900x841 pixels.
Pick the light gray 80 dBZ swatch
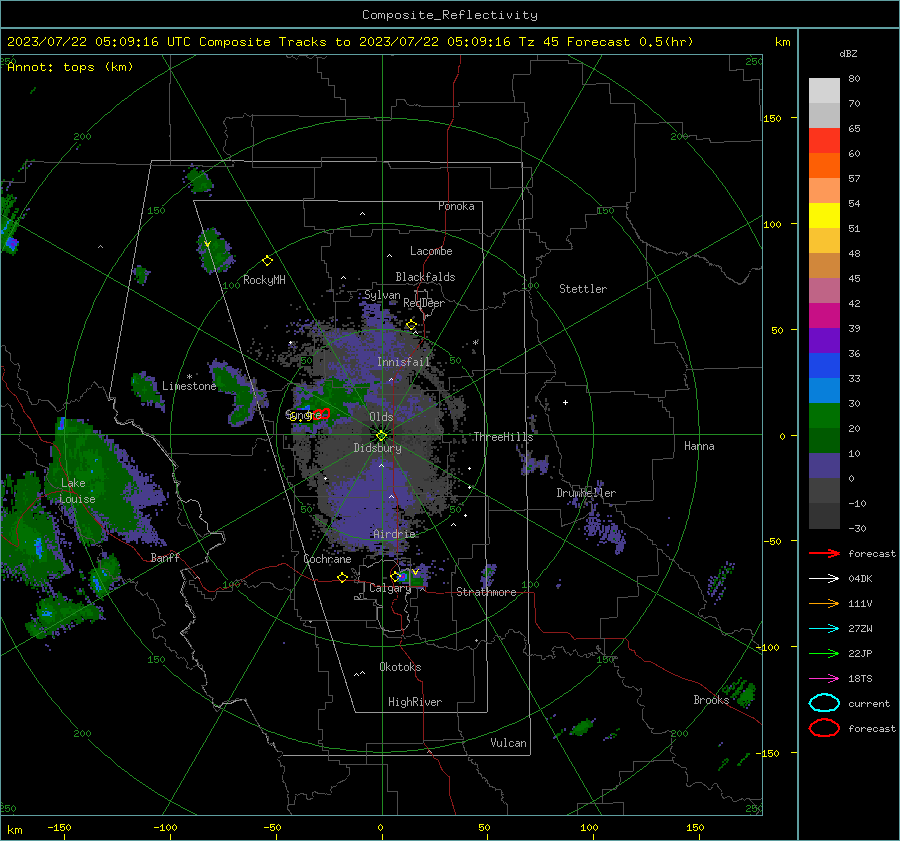[x=824, y=90]
